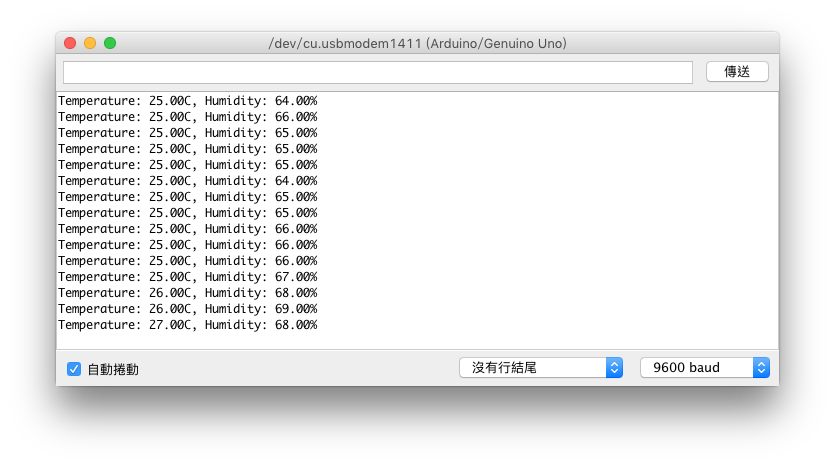Click the 傳送 send button
Screen dimensions: 835x466
(x=737, y=72)
